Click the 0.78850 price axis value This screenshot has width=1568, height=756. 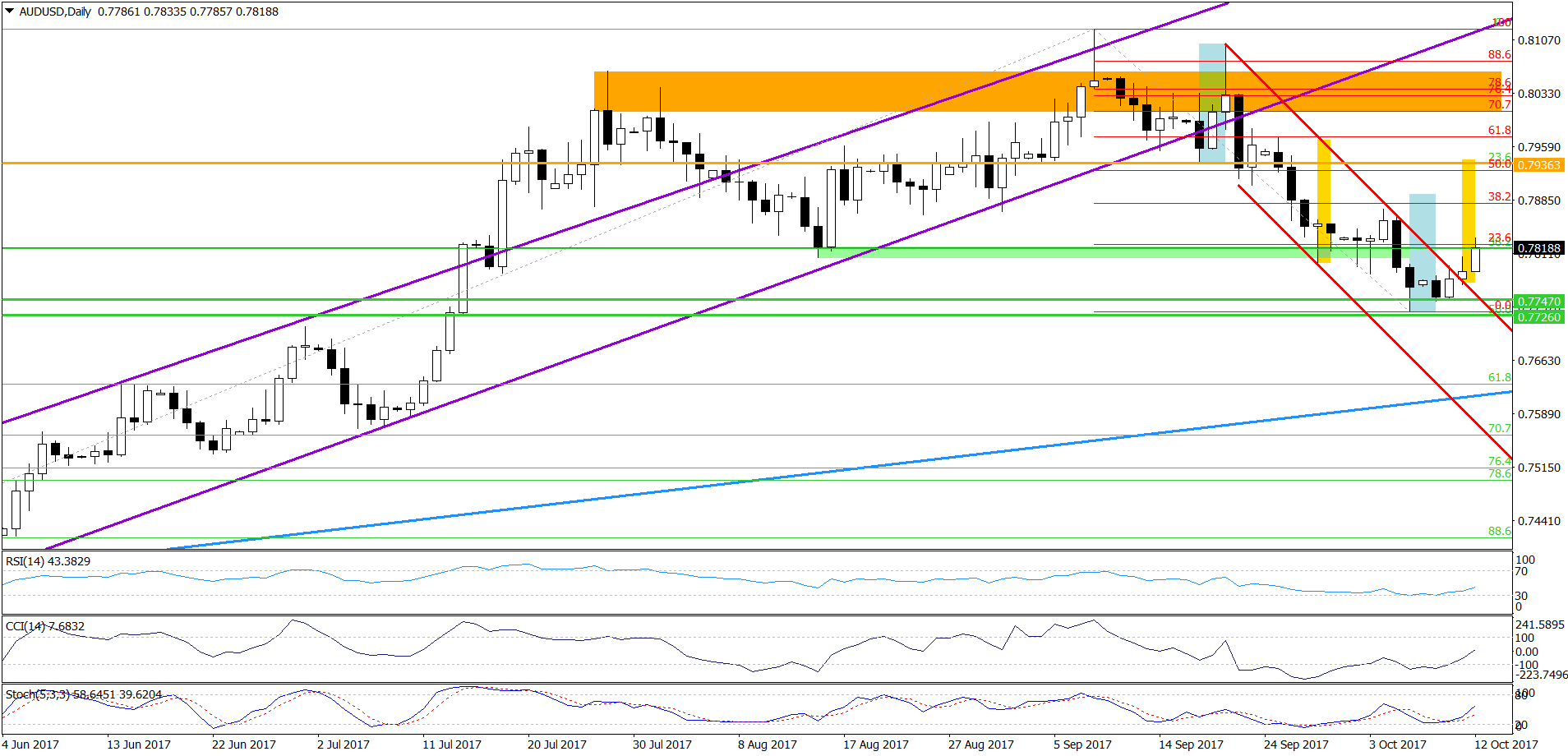point(1538,201)
